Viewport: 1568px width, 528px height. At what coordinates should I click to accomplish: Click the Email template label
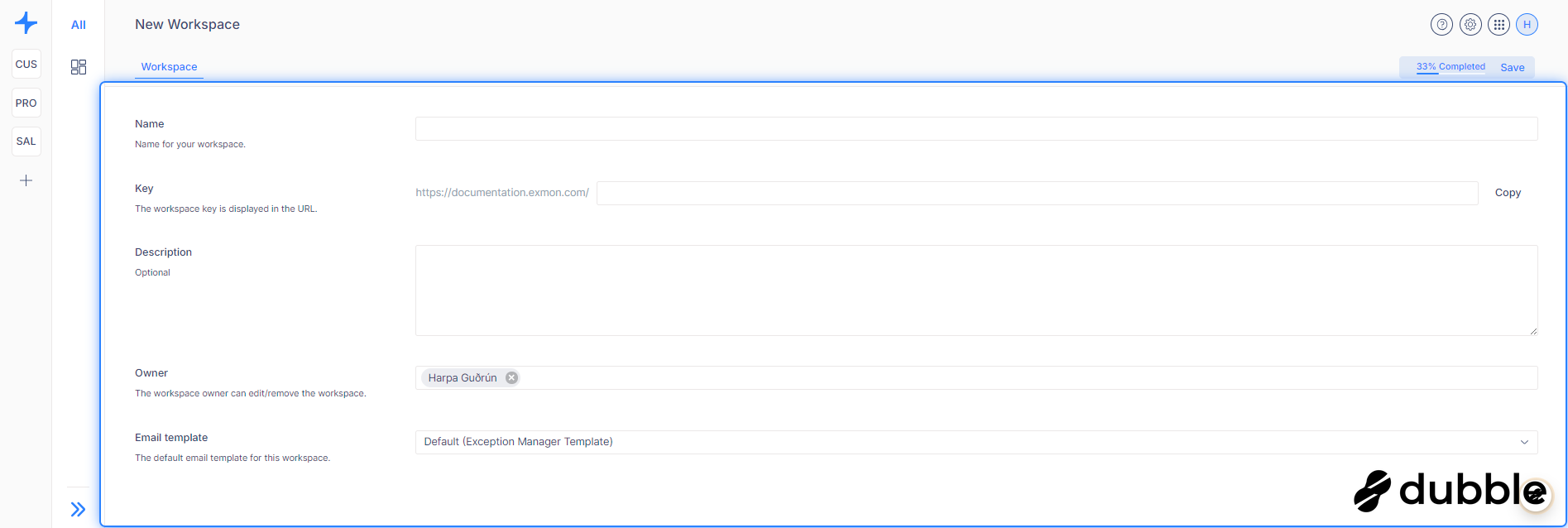[x=171, y=438]
